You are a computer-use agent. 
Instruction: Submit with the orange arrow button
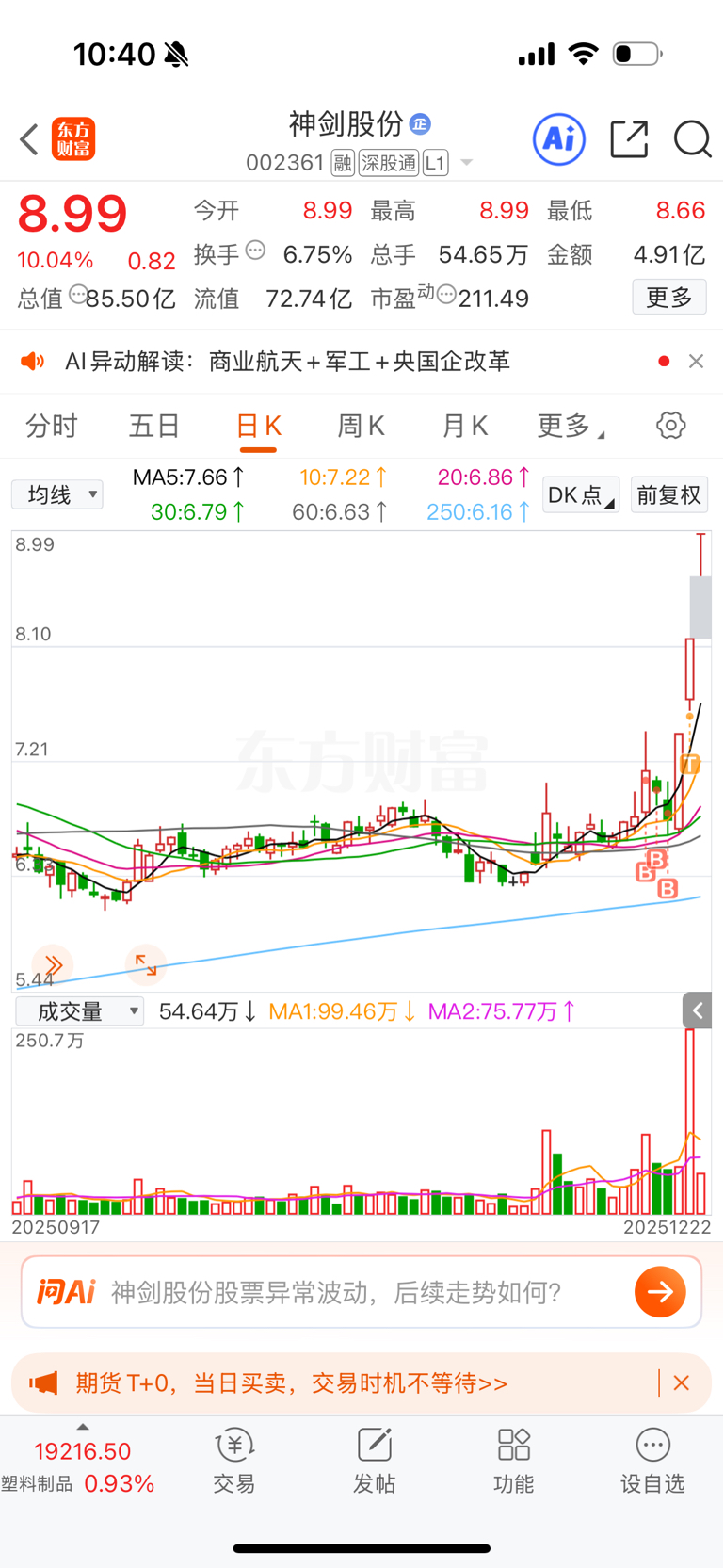[660, 1291]
